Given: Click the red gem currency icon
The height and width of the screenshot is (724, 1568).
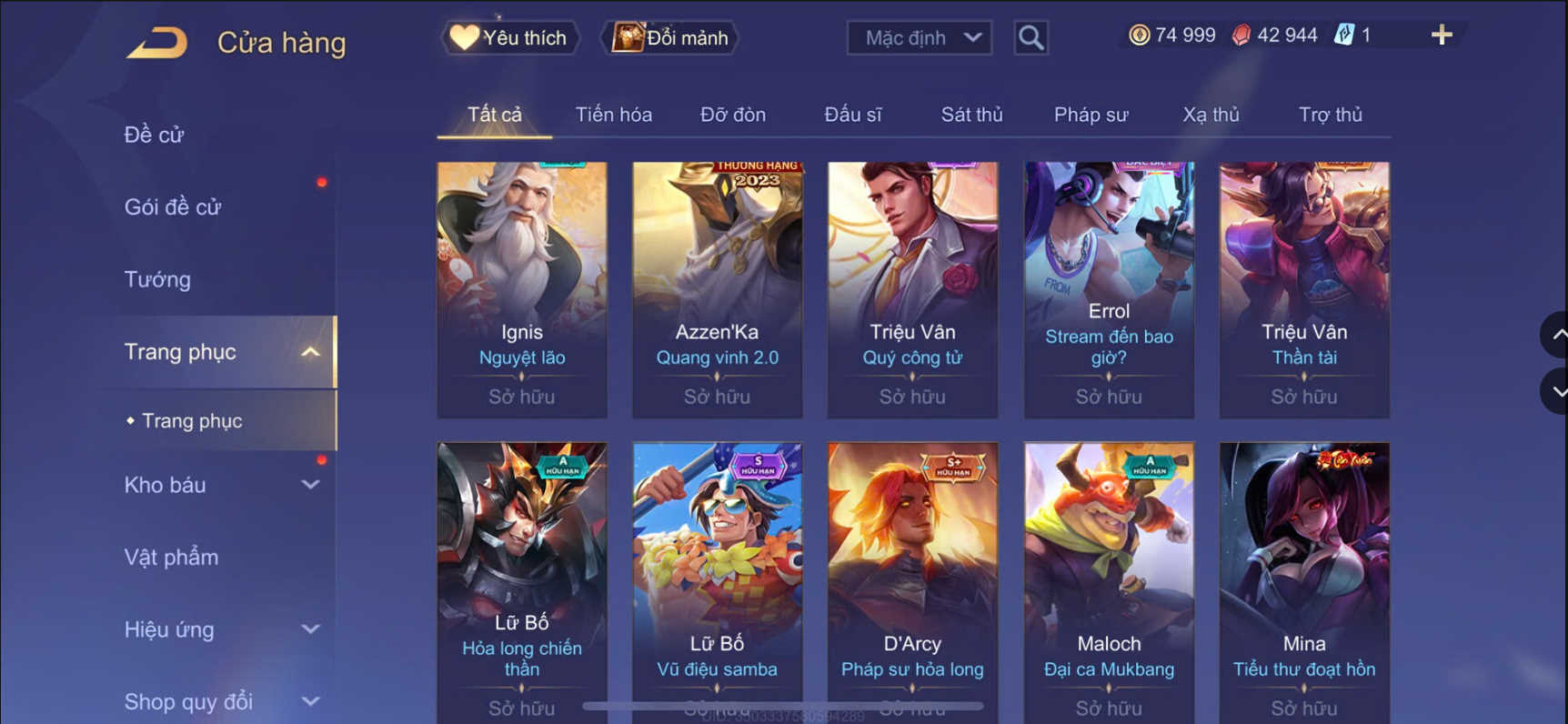Looking at the screenshot, I should pyautogui.click(x=1241, y=35).
